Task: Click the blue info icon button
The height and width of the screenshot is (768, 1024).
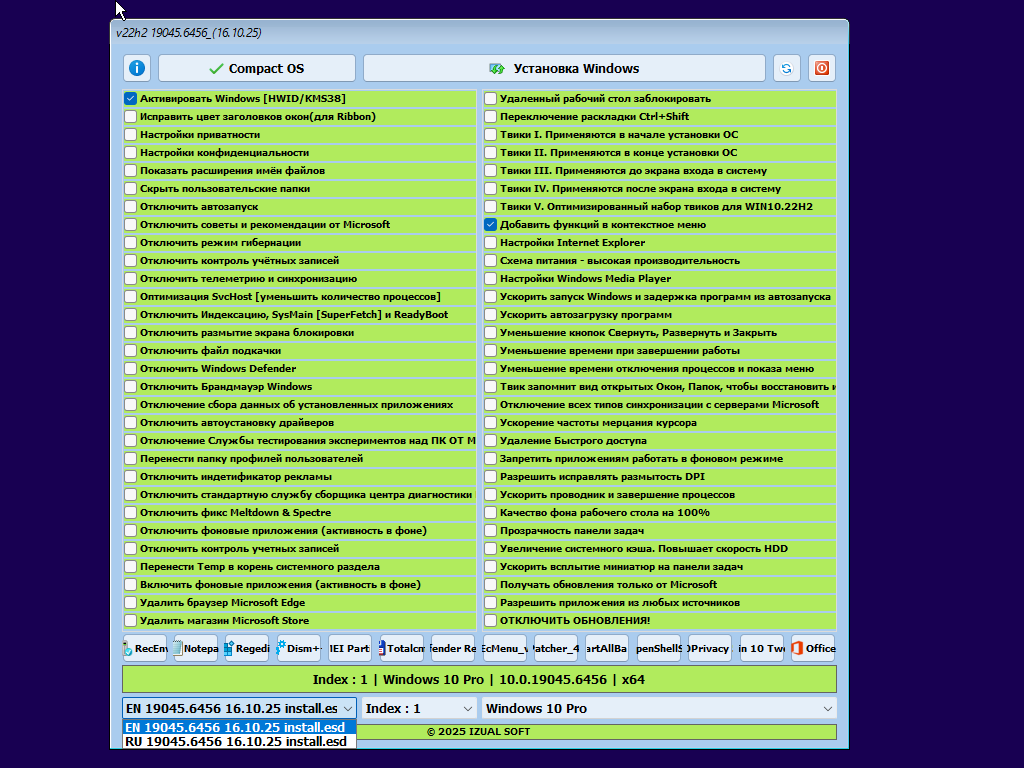Action: pyautogui.click(x=137, y=68)
